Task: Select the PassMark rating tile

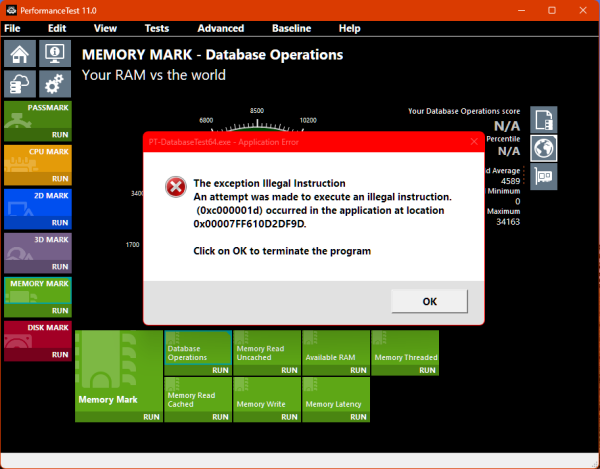Action: tap(38, 115)
